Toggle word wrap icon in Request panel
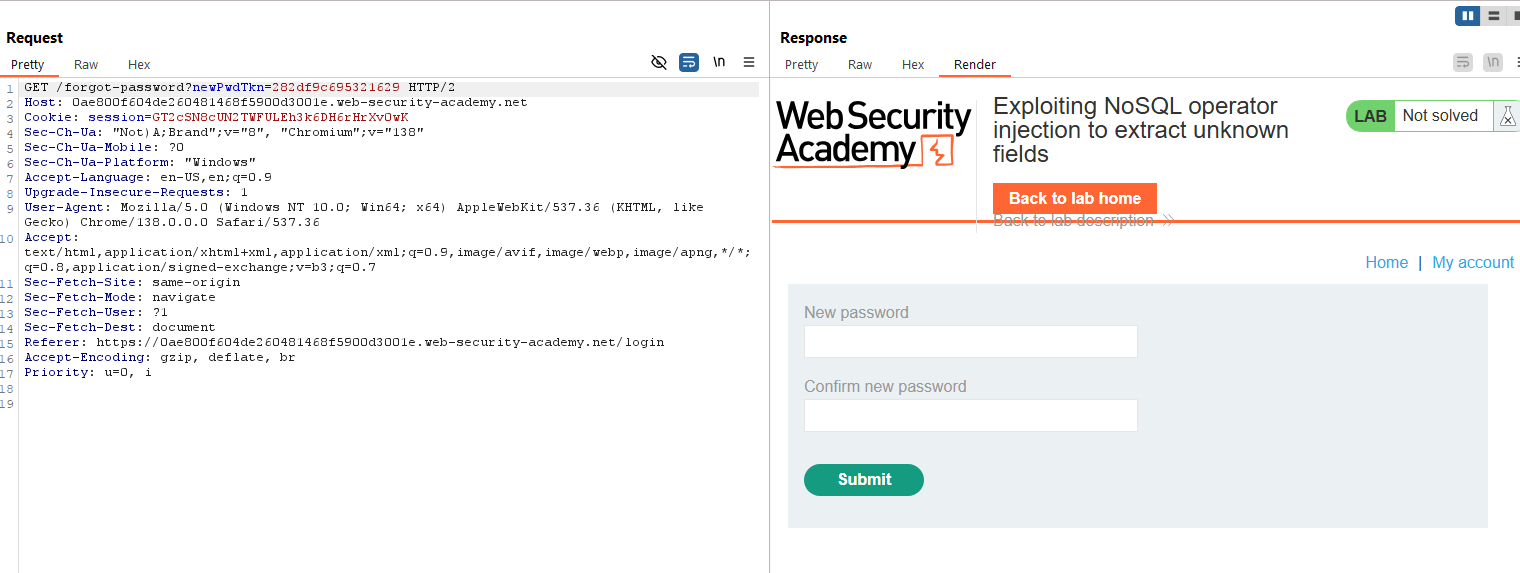This screenshot has height=573, width=1520. click(x=689, y=62)
